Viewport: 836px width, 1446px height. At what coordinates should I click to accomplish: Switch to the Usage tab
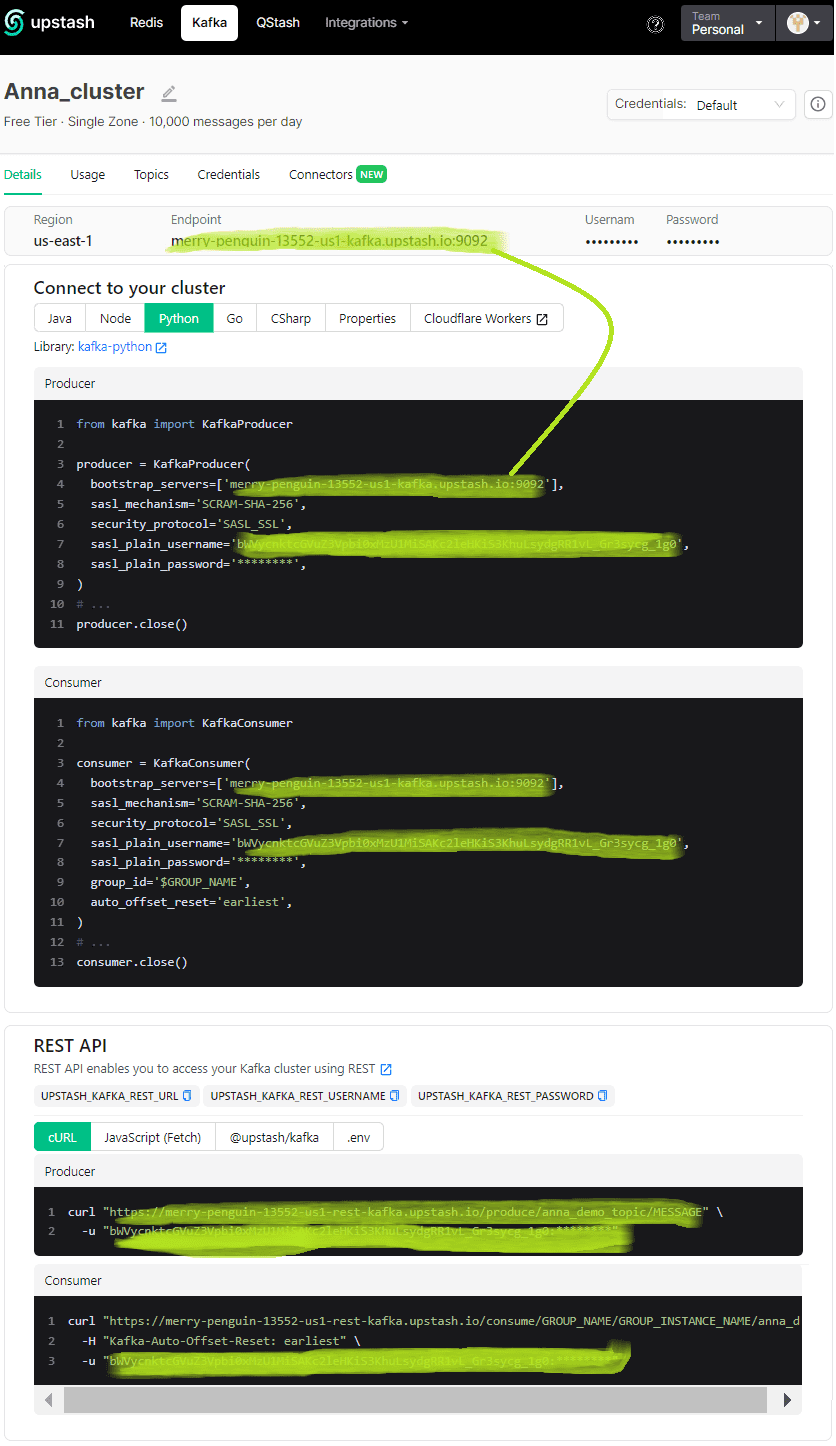pos(88,174)
